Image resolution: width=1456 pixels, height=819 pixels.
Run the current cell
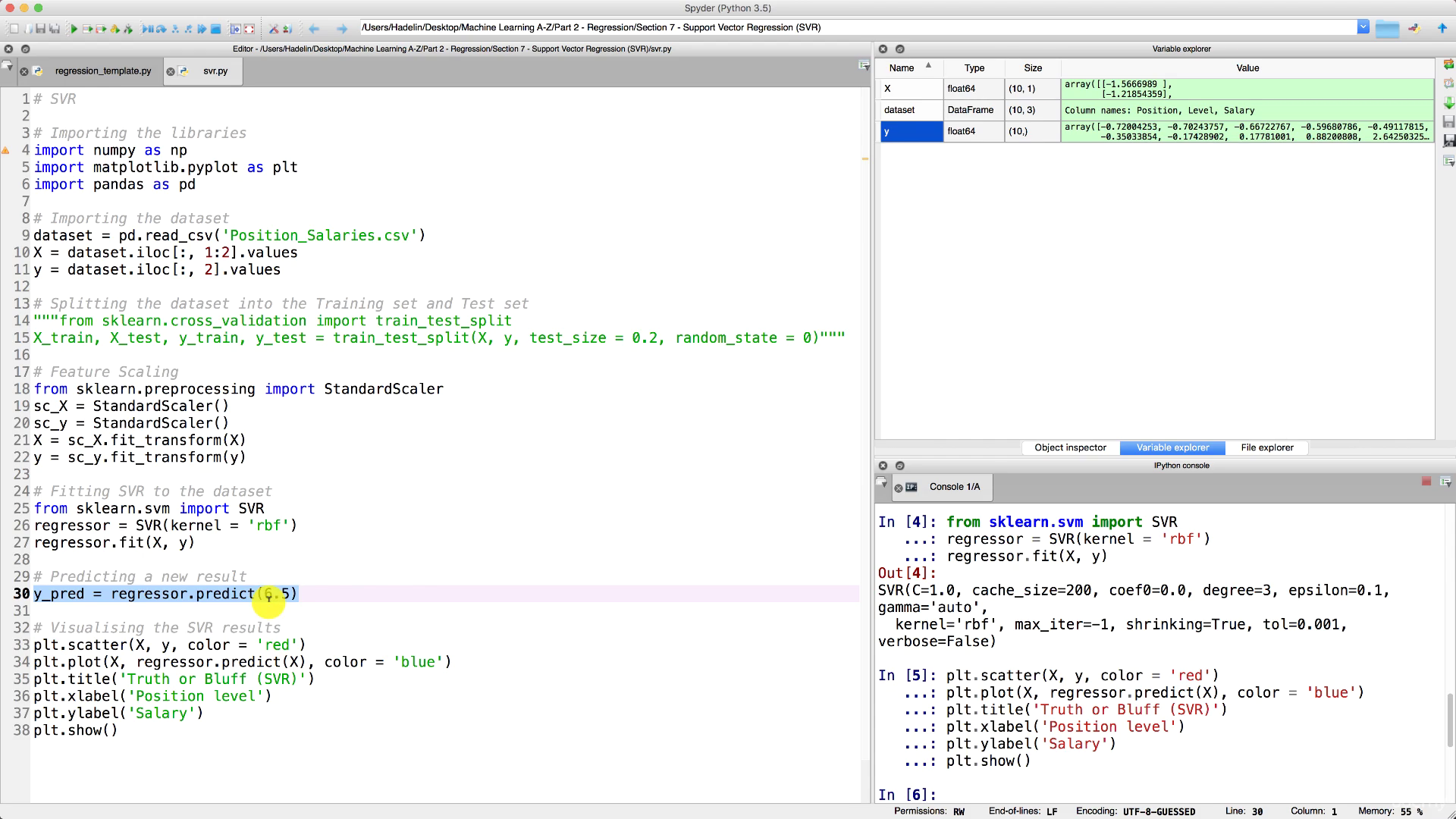(87, 29)
